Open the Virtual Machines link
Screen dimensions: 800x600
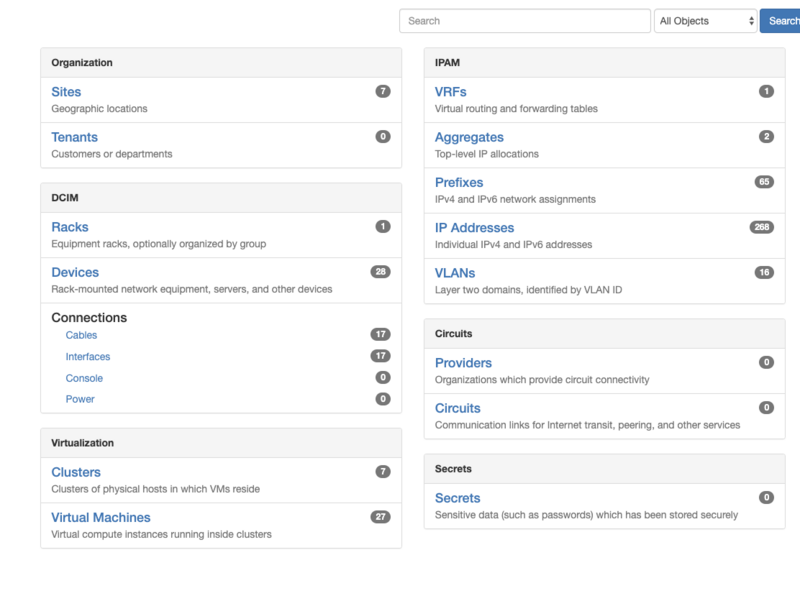pyautogui.click(x=101, y=518)
